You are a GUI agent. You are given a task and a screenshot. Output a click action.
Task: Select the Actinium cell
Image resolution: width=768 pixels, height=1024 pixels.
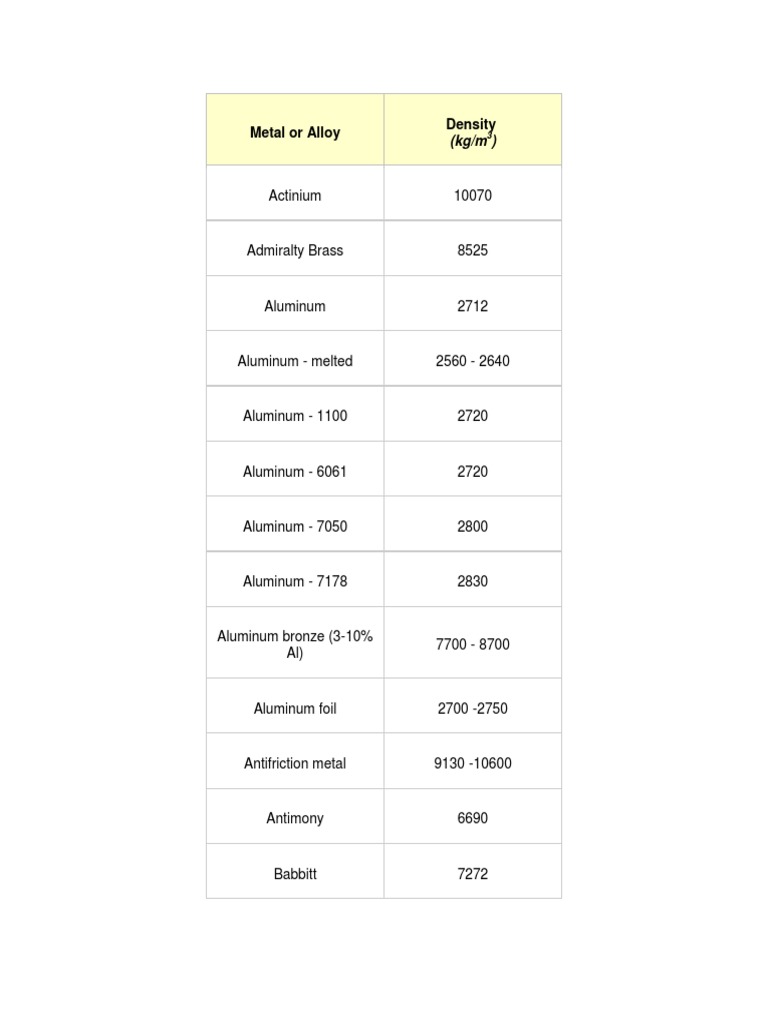point(295,195)
